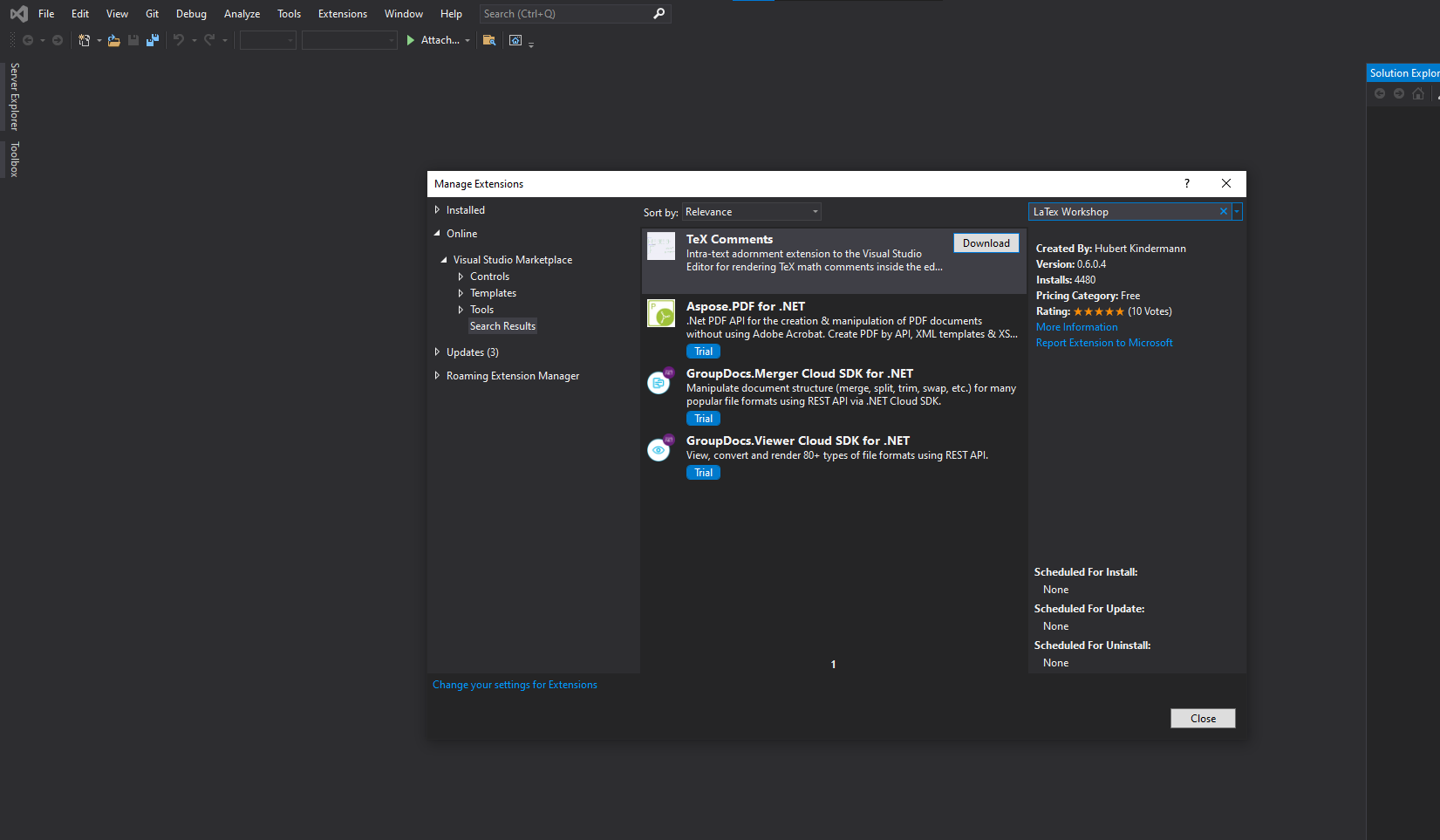Screen dimensions: 1440x840
Task: Click the New Project toolbar icon
Action: pos(84,40)
